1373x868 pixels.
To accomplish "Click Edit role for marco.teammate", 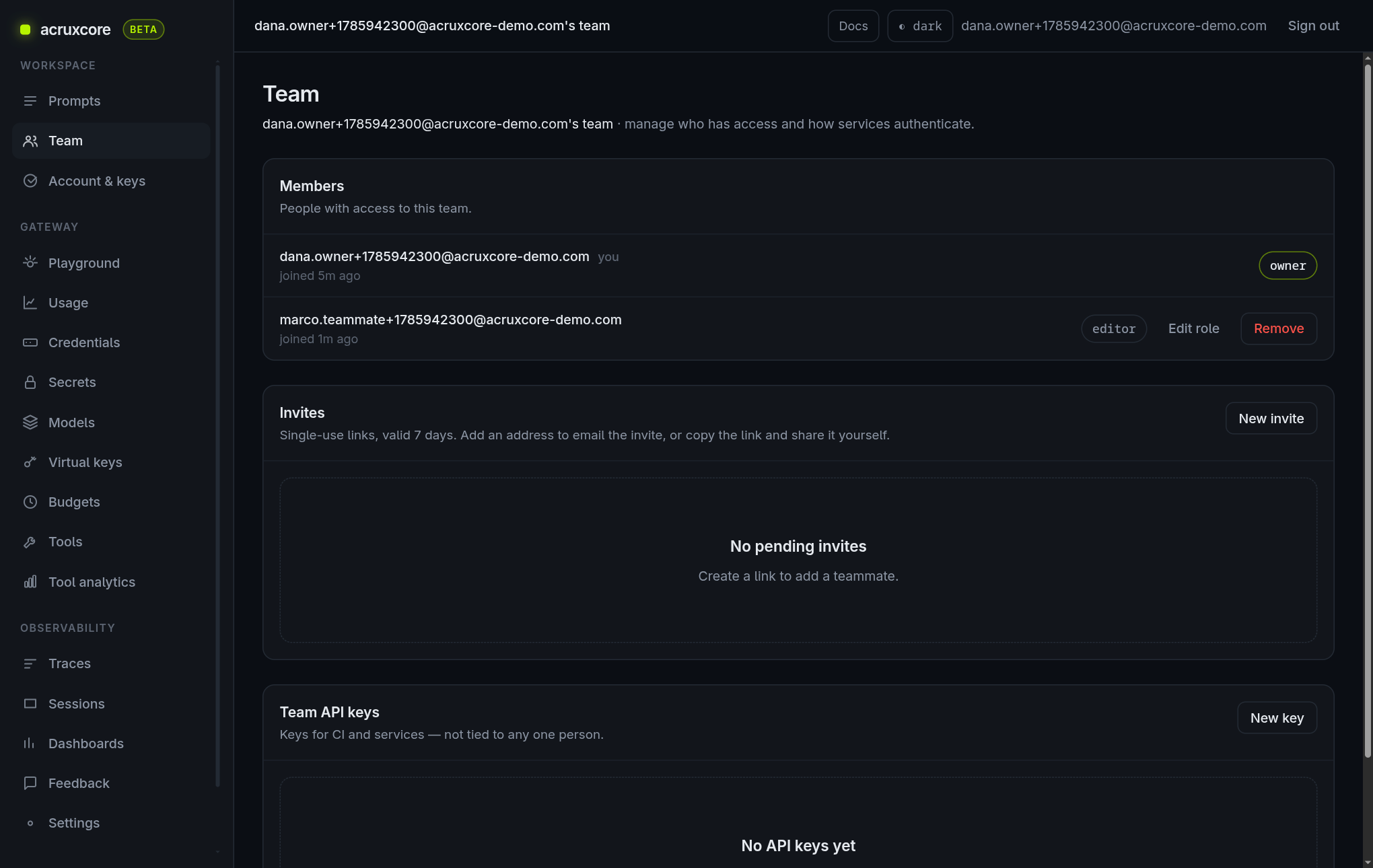I will [1193, 328].
